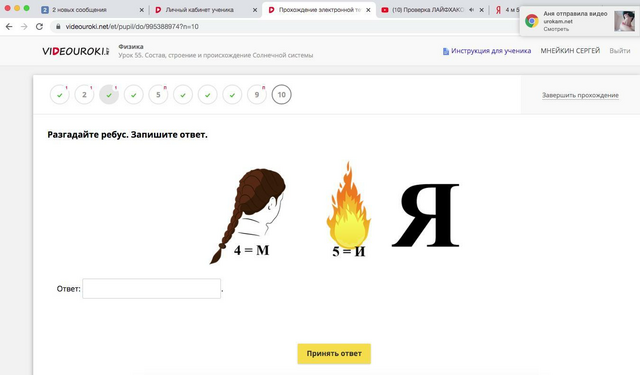
Task: Select the 'Прохождение электронной' tab
Action: pos(320,10)
